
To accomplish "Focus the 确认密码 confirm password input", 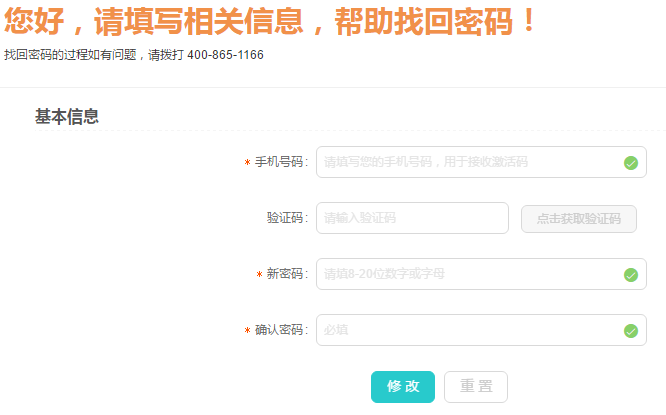I will (x=481, y=330).
